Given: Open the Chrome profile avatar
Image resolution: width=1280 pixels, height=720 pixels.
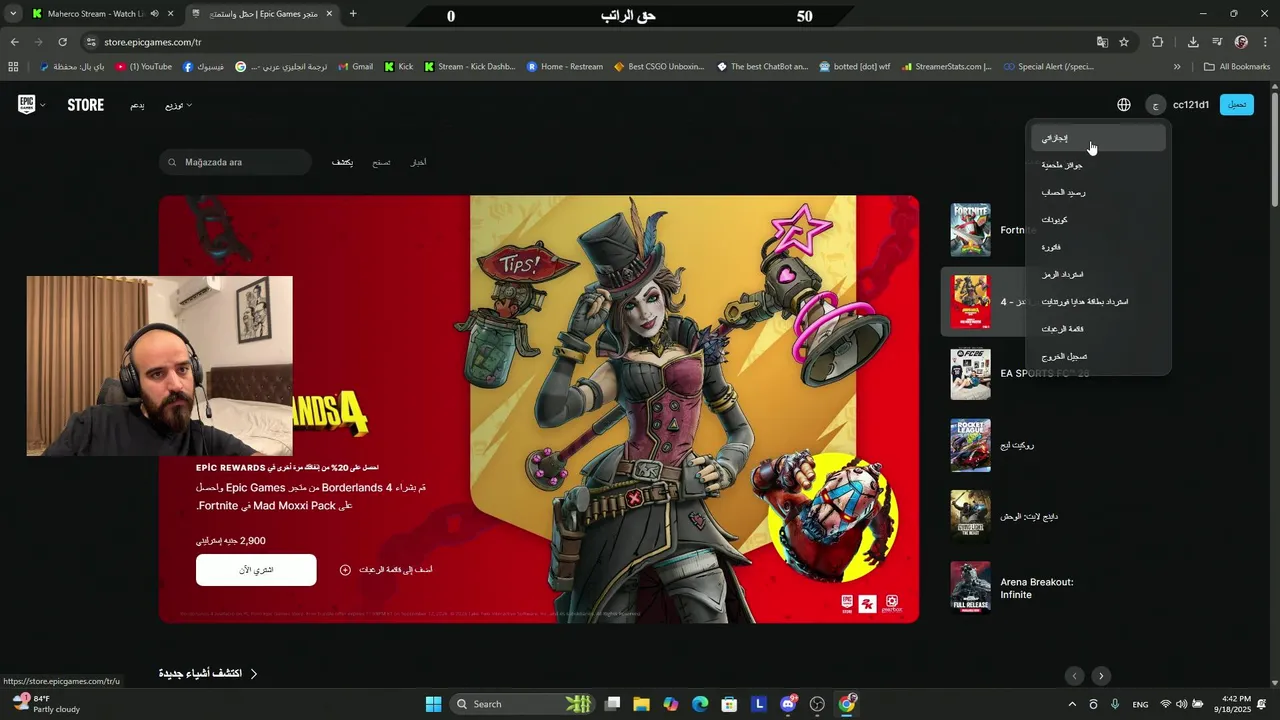Looking at the screenshot, I should [x=1241, y=42].
